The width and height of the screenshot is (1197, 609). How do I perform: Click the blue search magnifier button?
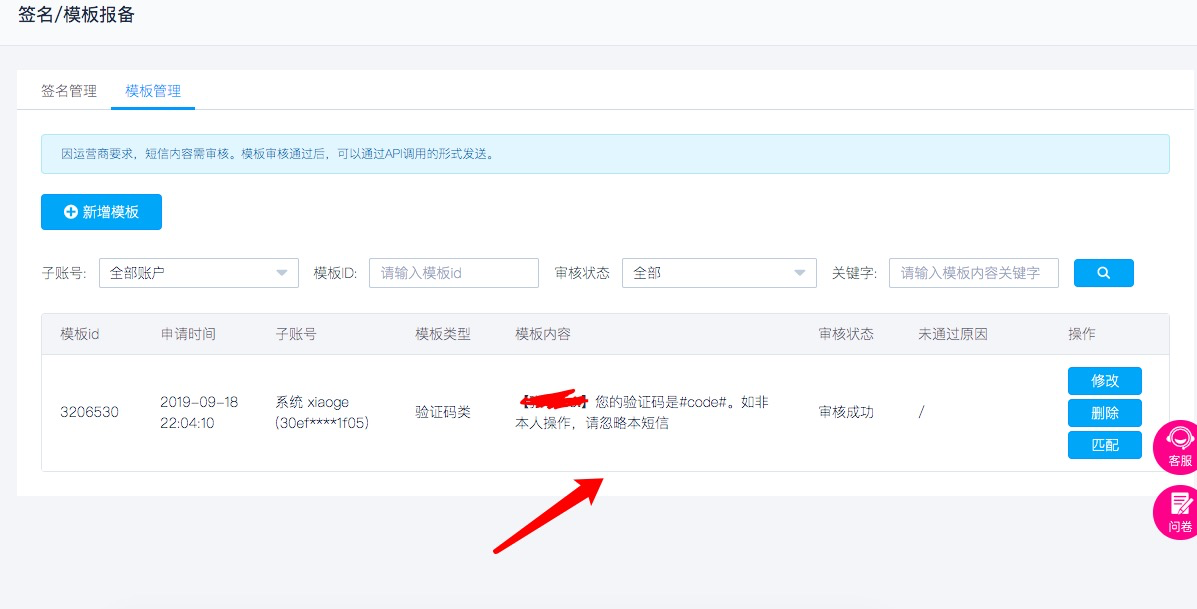coord(1103,272)
